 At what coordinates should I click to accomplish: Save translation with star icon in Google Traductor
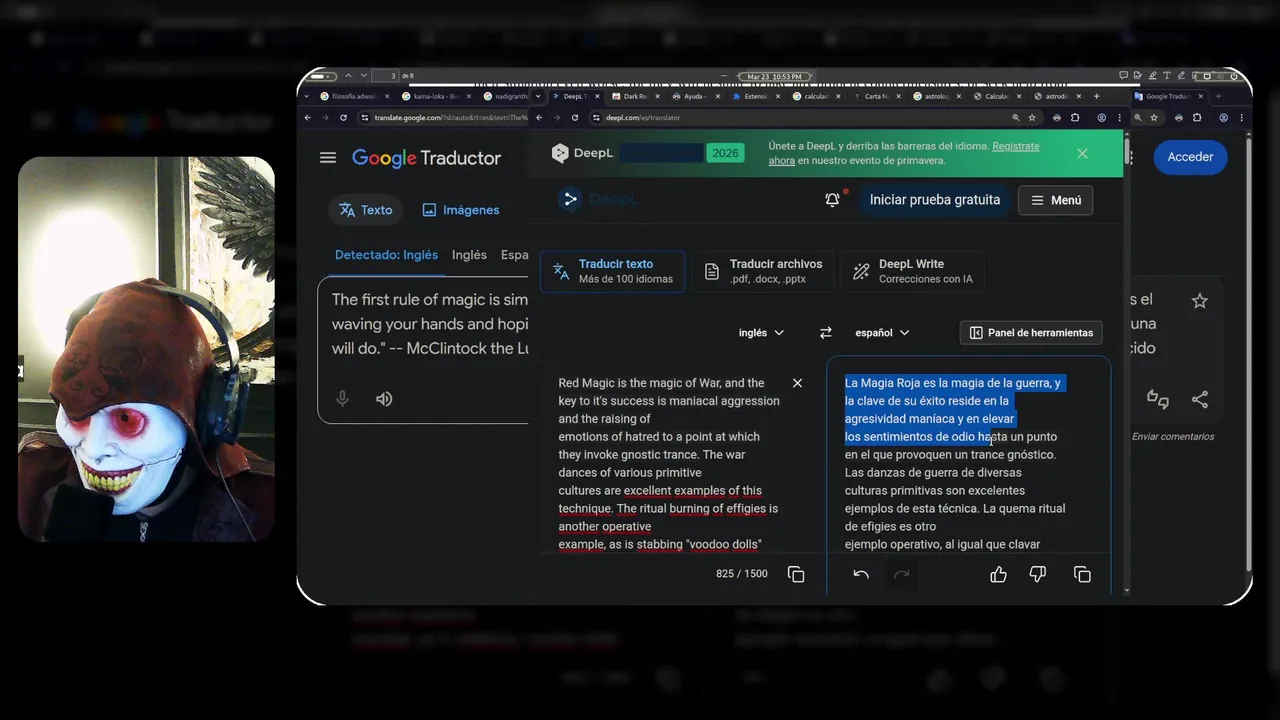pyautogui.click(x=1200, y=301)
